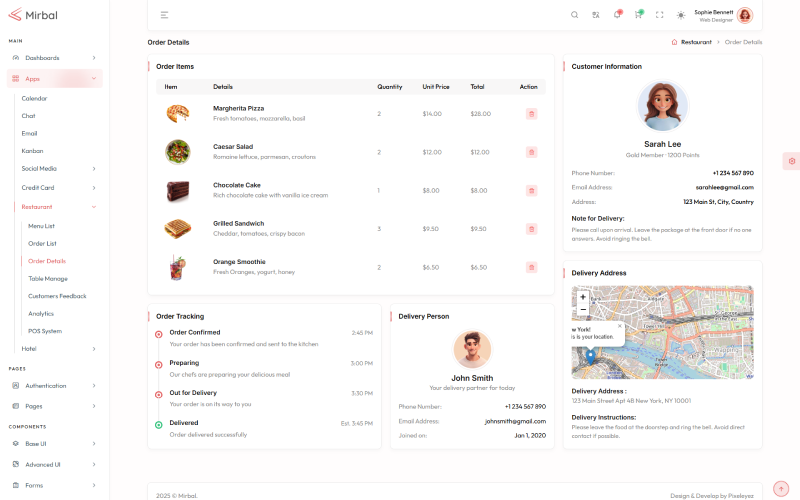Open the Kanban app

pyautogui.click(x=32, y=150)
